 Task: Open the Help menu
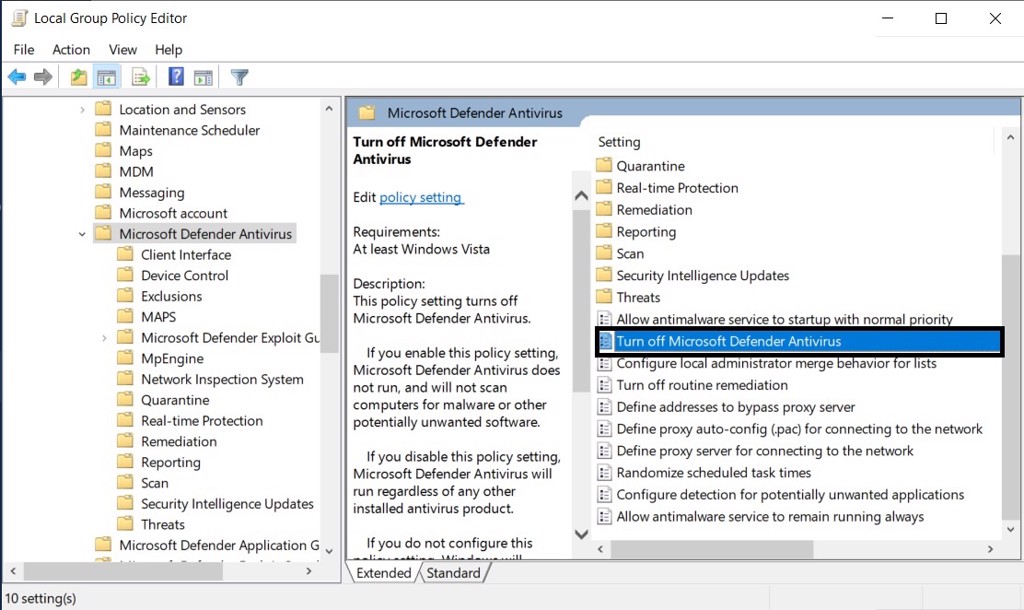[168, 50]
